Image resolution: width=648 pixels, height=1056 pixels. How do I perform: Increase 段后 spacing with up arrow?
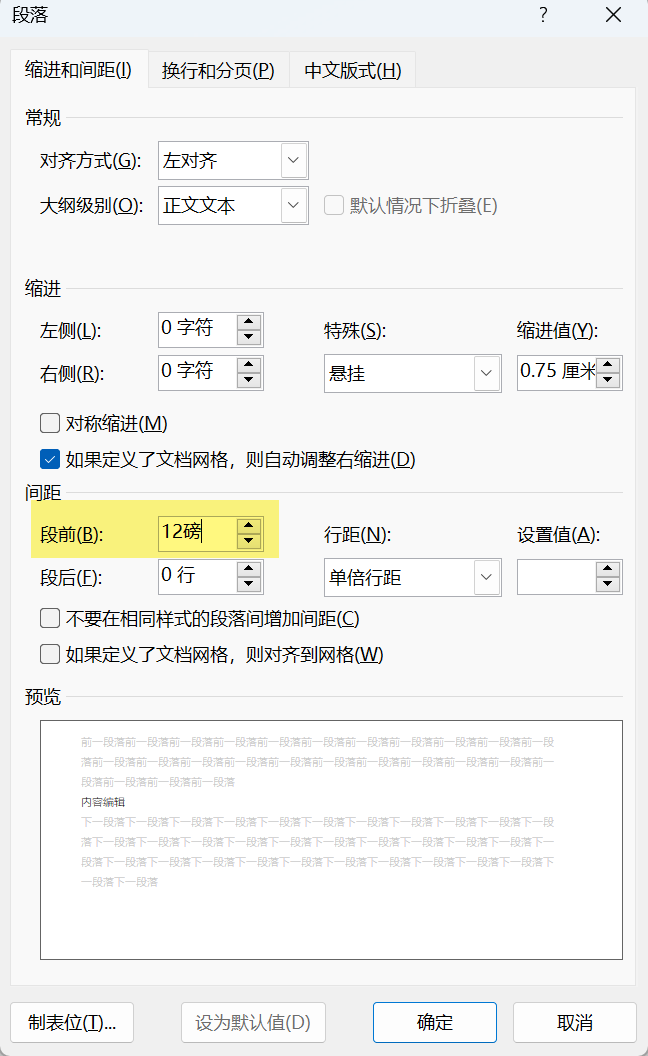point(249,568)
